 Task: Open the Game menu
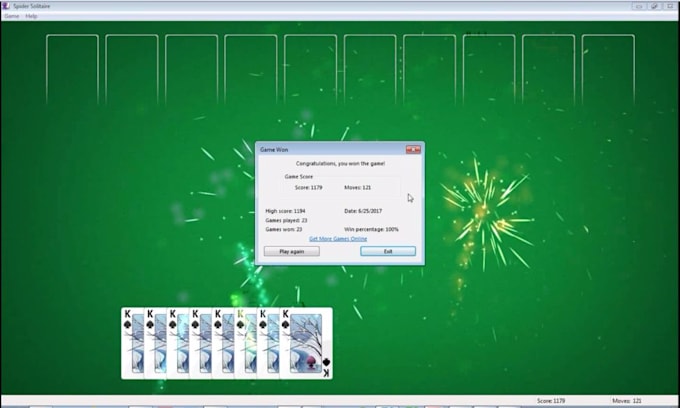point(12,16)
